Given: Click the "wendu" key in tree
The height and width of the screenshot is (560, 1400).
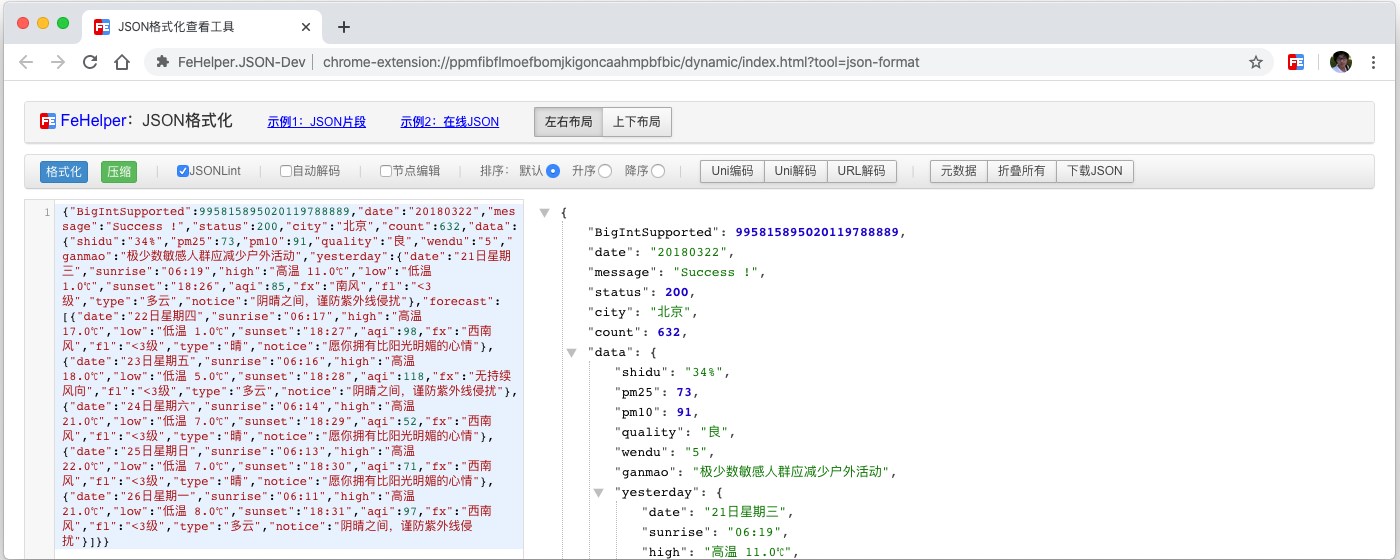Looking at the screenshot, I should pos(643,452).
